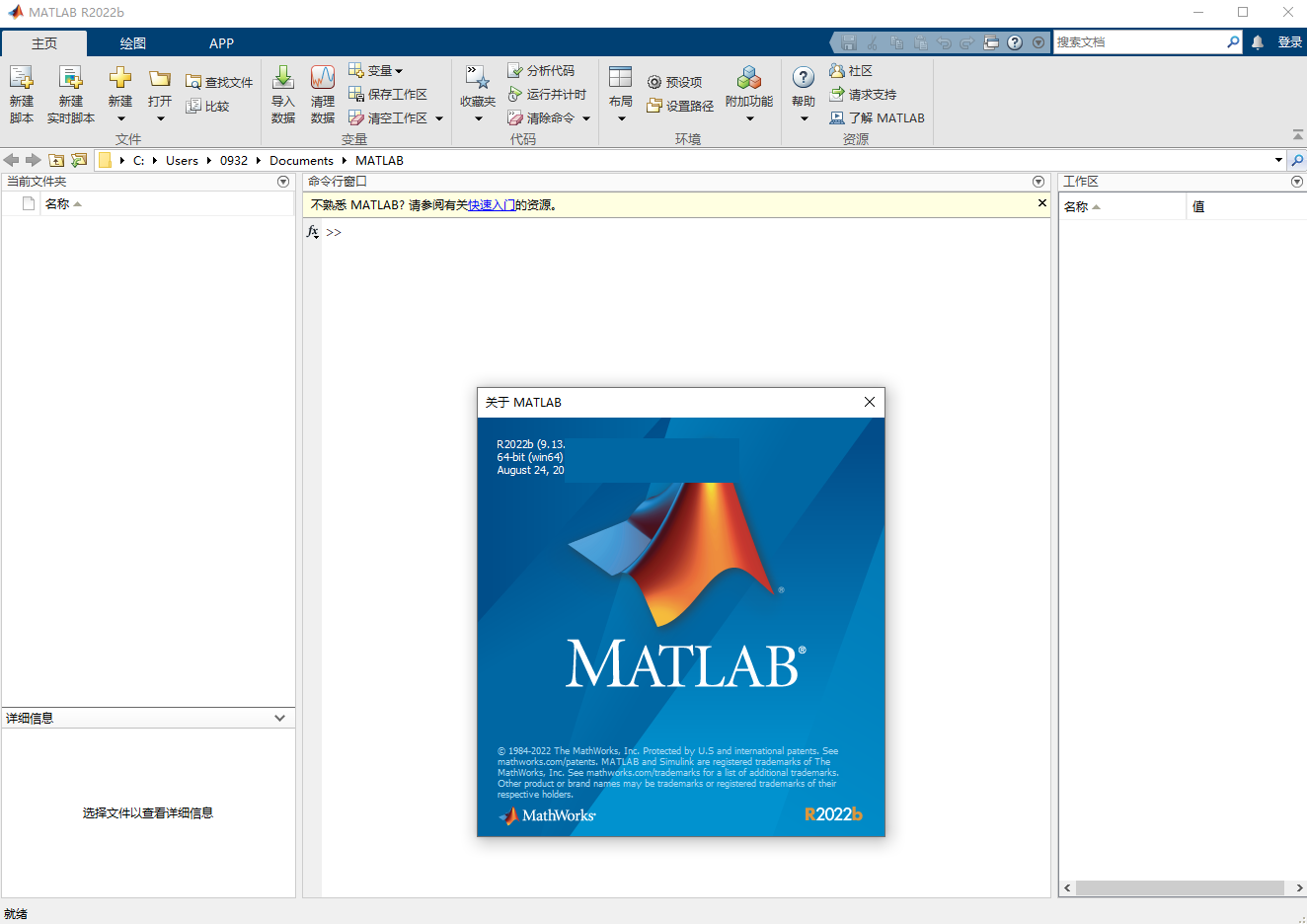Click the Import Data icon
Screen dimensions: 1307x924
click(283, 79)
